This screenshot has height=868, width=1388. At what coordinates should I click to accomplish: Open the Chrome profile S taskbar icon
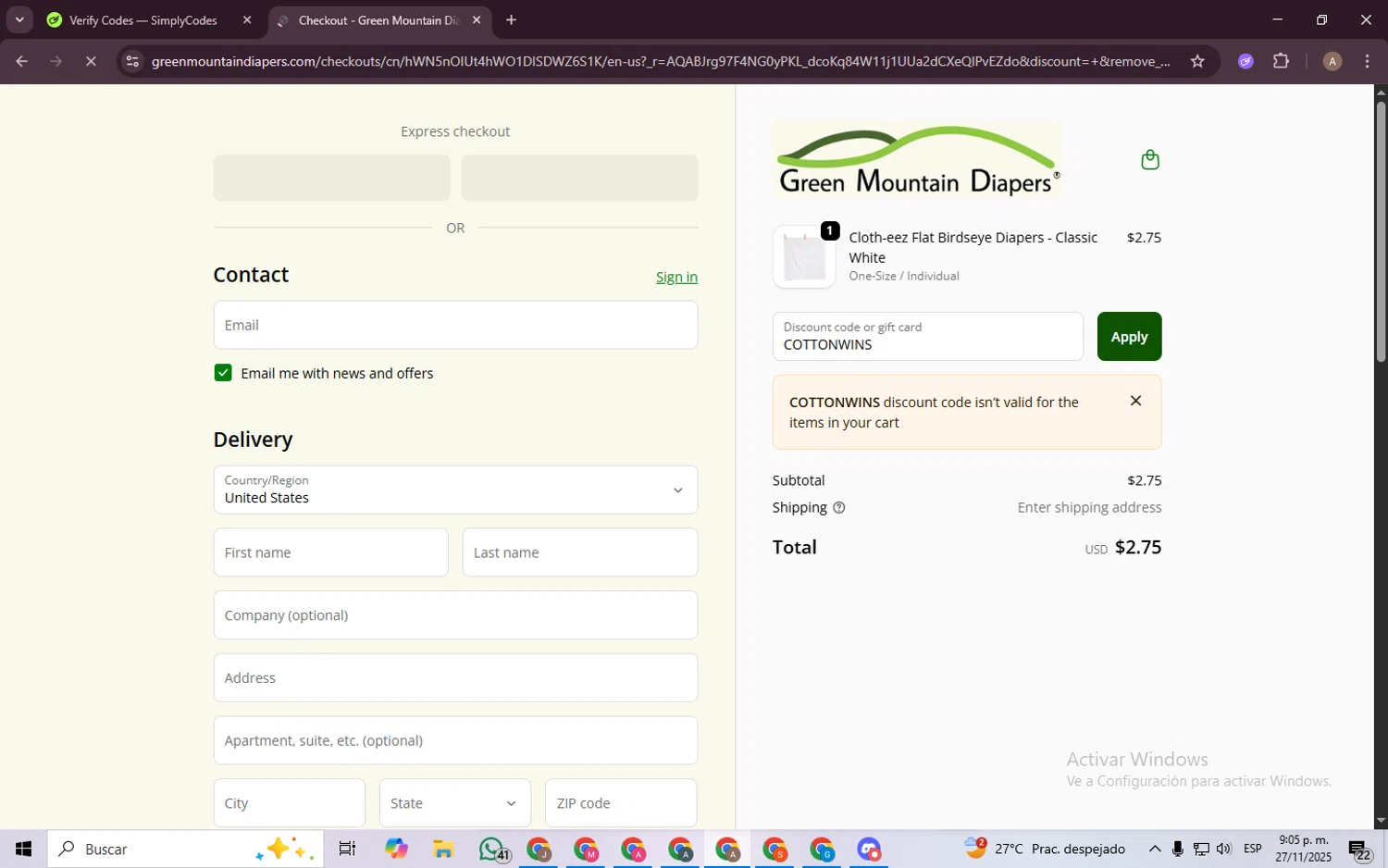[x=775, y=849]
